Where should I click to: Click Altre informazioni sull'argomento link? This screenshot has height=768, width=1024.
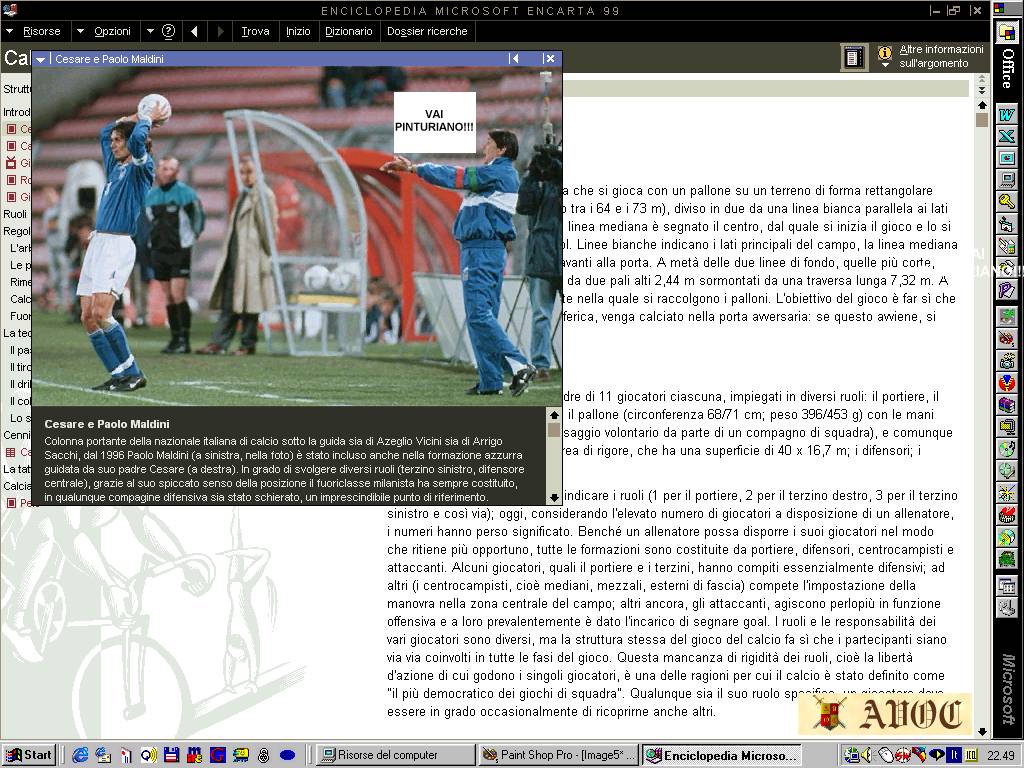click(941, 56)
